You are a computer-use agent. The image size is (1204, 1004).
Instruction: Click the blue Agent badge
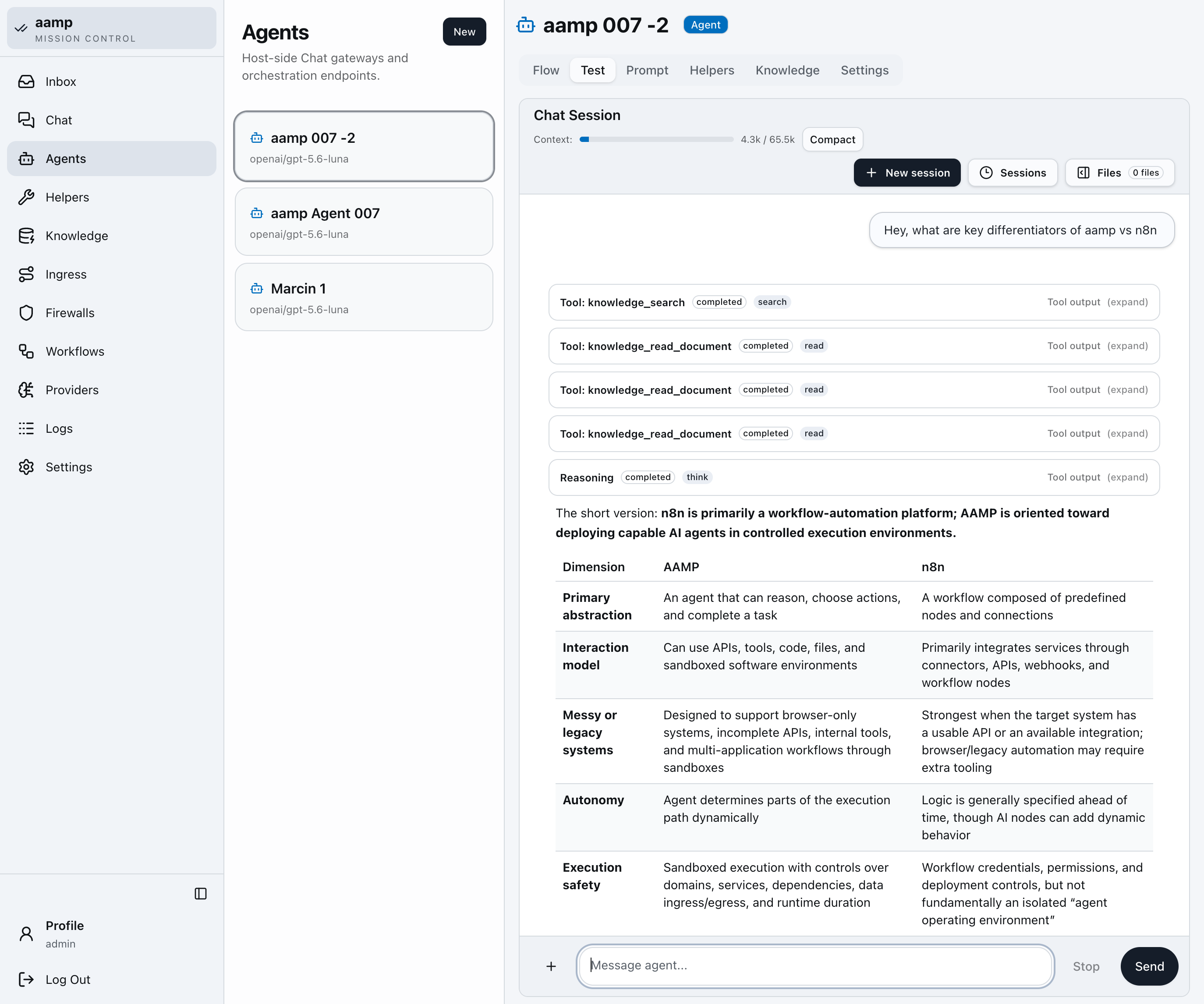click(705, 25)
